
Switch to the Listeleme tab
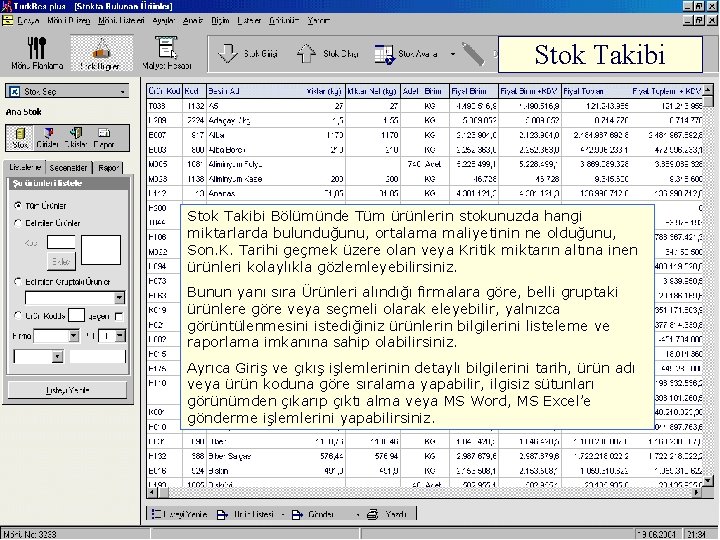tap(25, 167)
